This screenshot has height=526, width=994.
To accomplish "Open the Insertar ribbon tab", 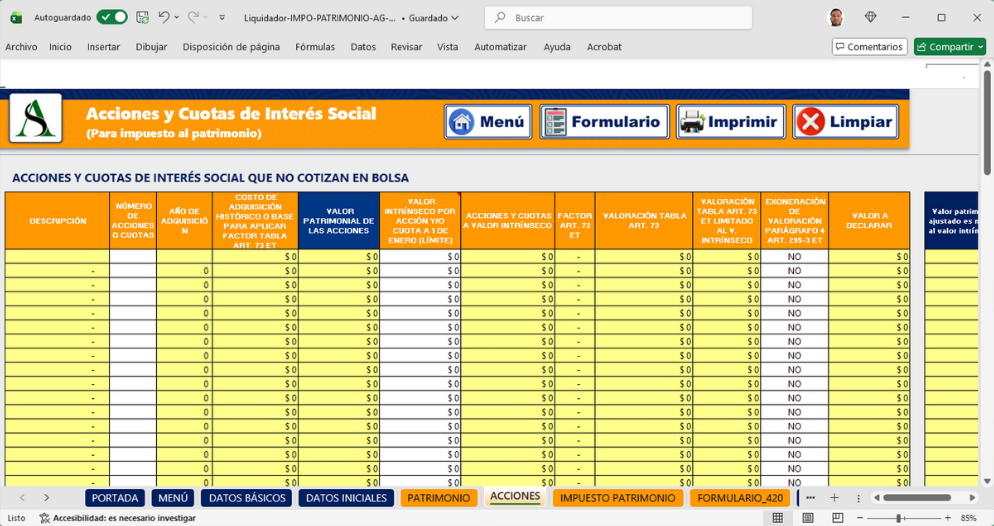I will [x=103, y=47].
